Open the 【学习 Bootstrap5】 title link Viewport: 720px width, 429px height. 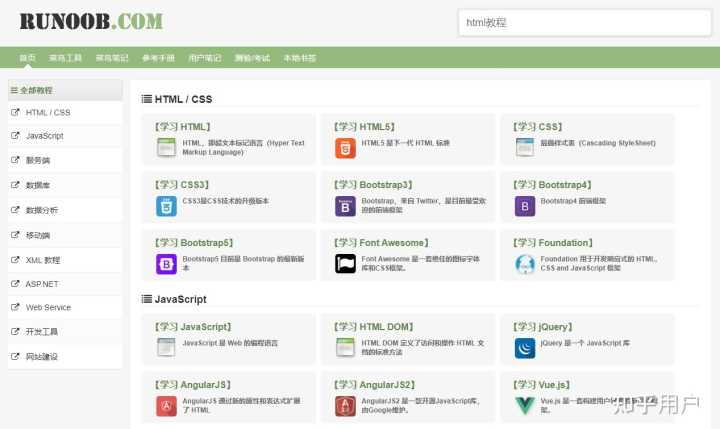click(x=194, y=243)
